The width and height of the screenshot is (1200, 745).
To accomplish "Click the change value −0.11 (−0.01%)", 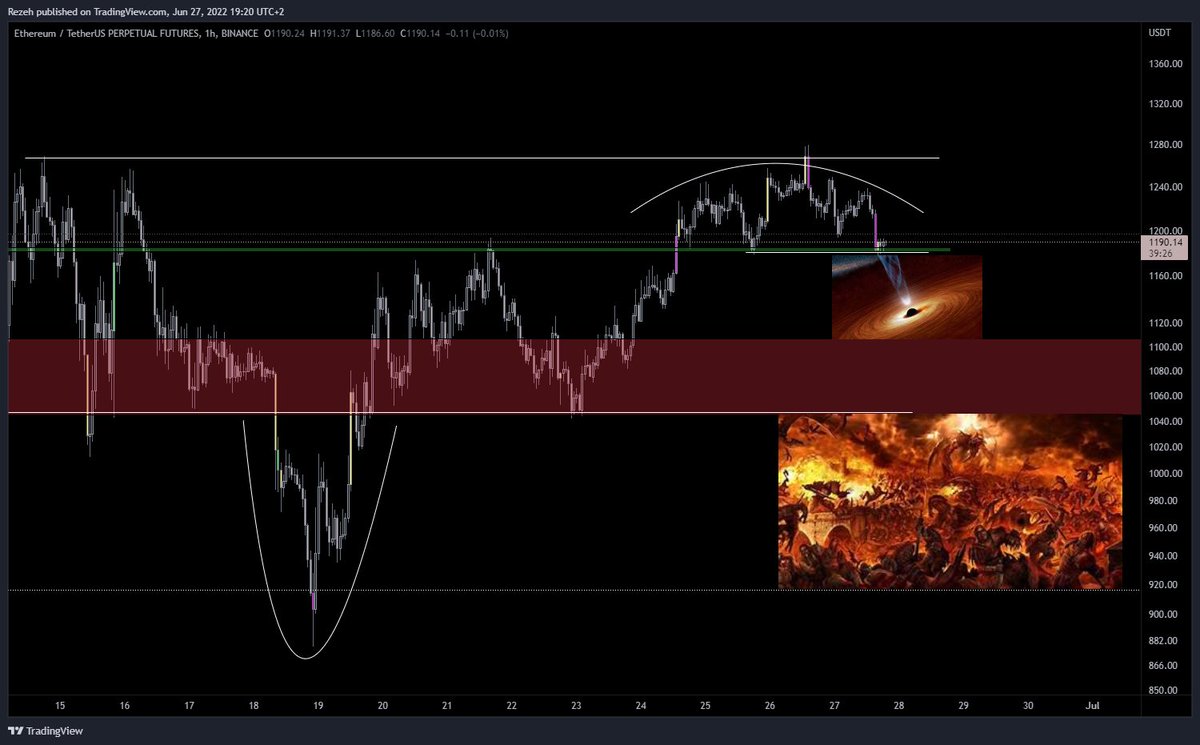I will 478,34.
